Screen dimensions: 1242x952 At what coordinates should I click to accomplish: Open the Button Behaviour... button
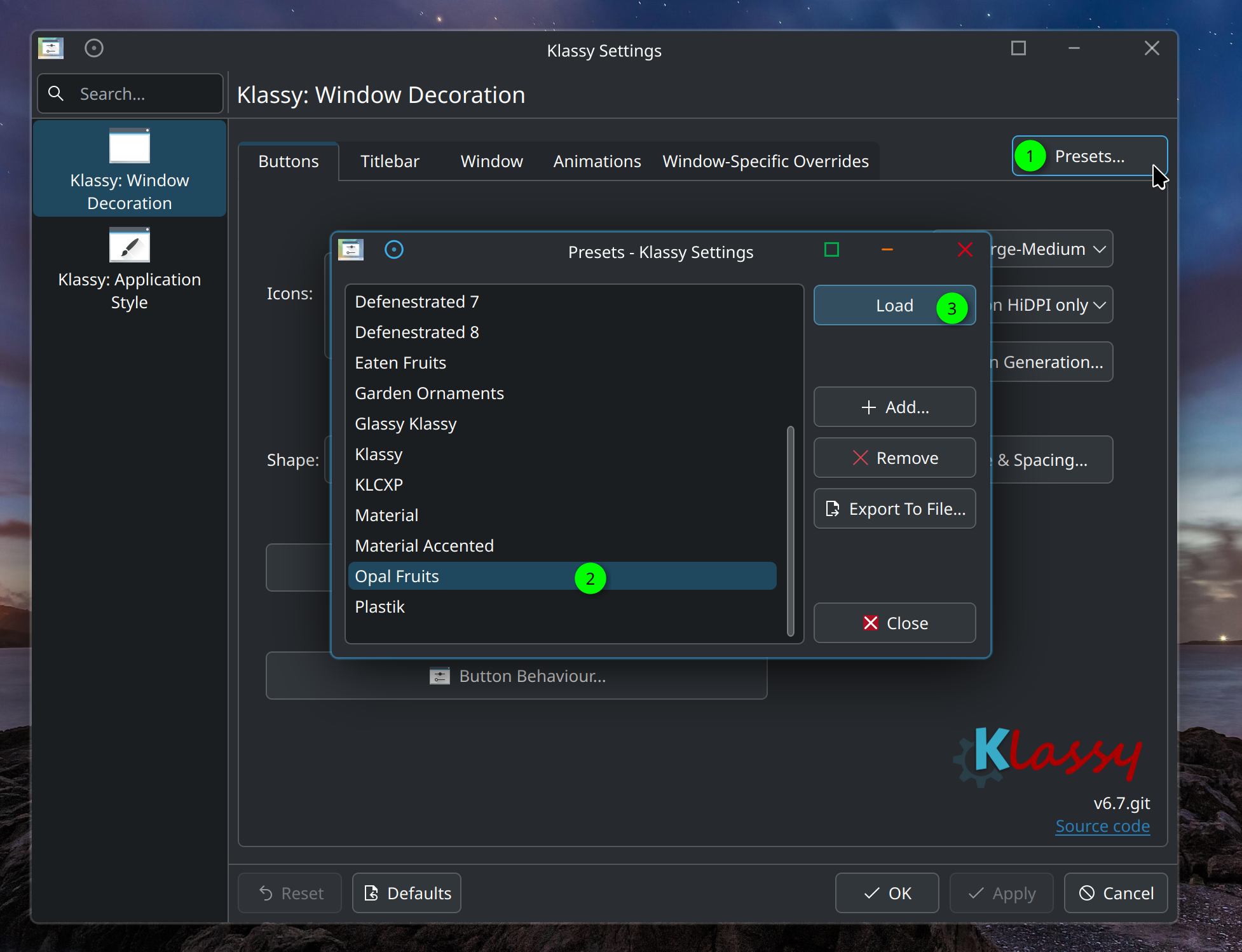[x=516, y=676]
